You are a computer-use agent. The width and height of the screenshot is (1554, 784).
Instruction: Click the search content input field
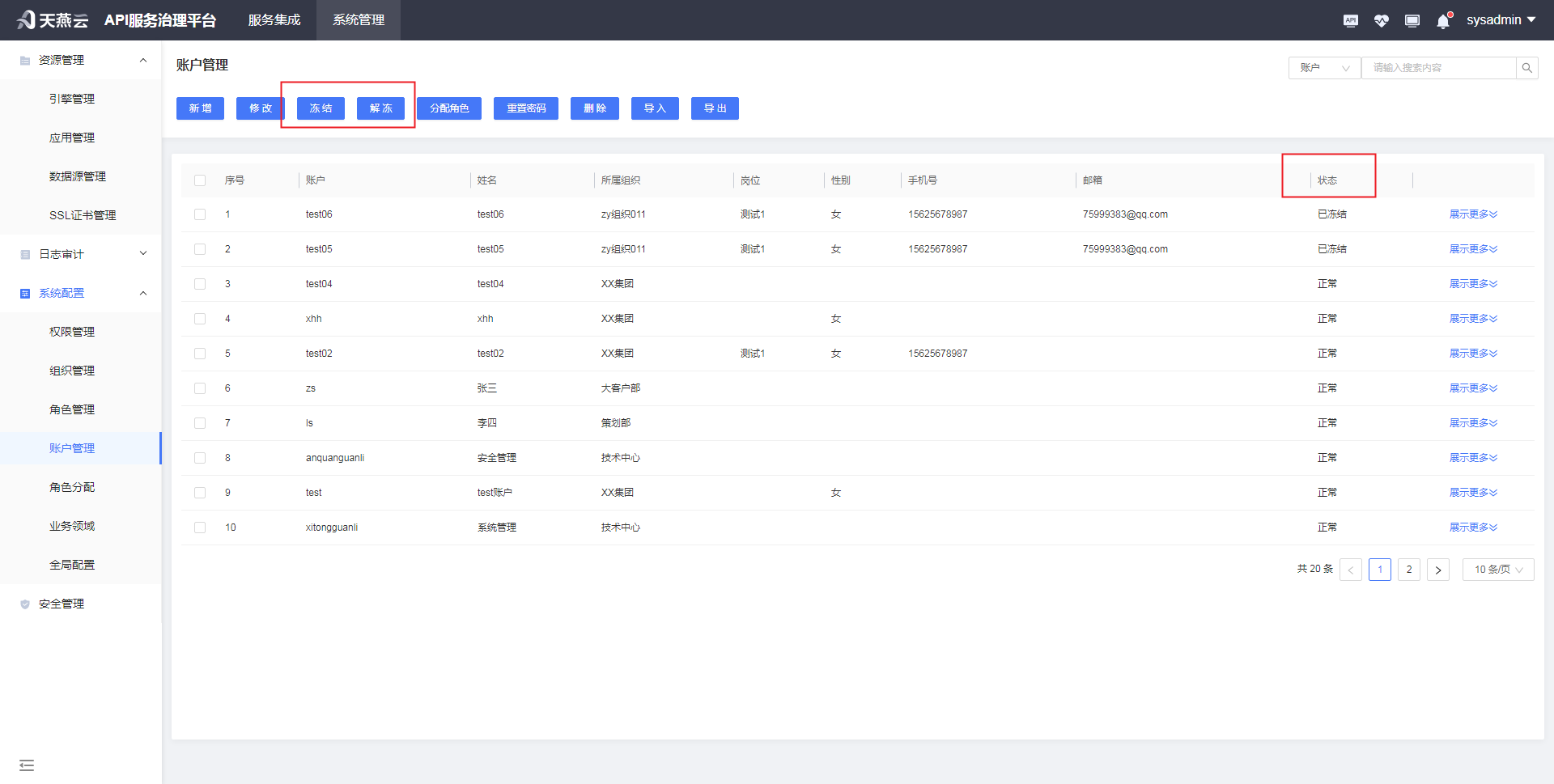1438,68
